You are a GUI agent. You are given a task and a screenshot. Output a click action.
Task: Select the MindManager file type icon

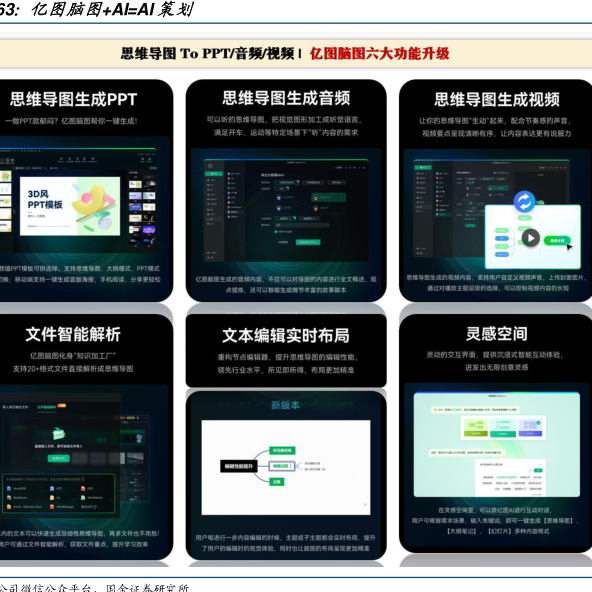52,507
